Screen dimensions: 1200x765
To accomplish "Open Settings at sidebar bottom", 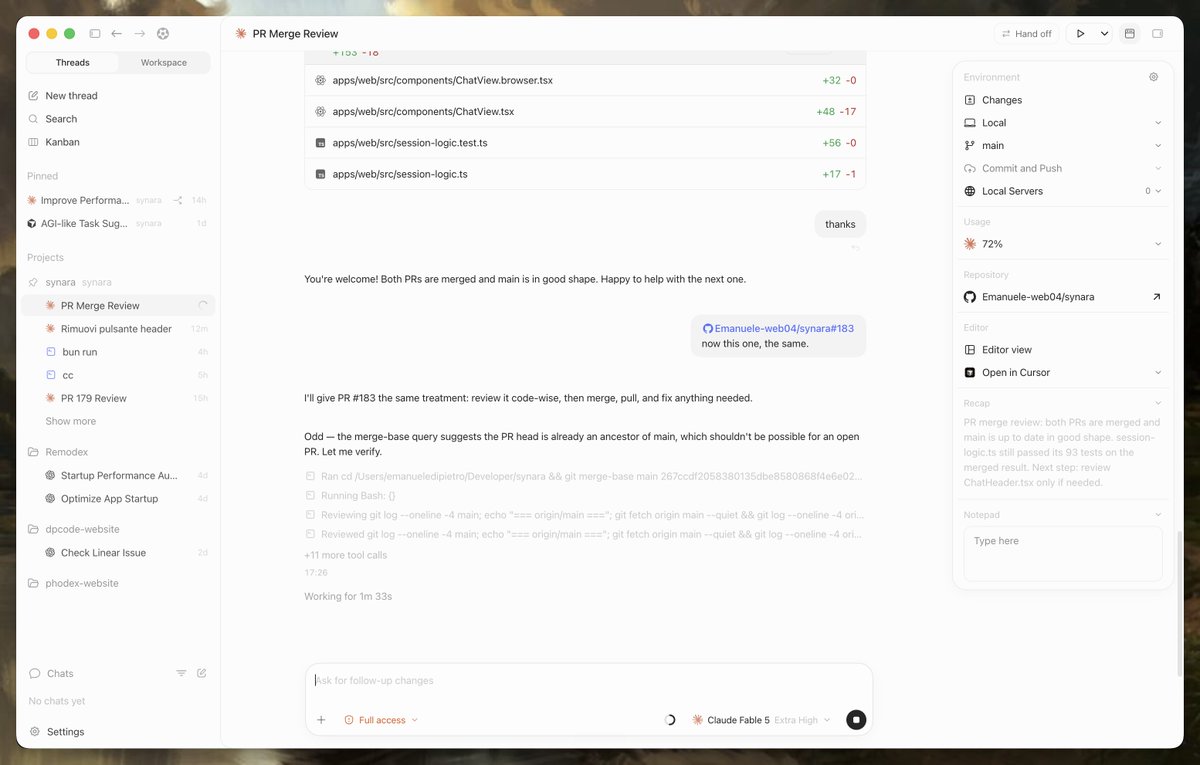I will 65,732.
